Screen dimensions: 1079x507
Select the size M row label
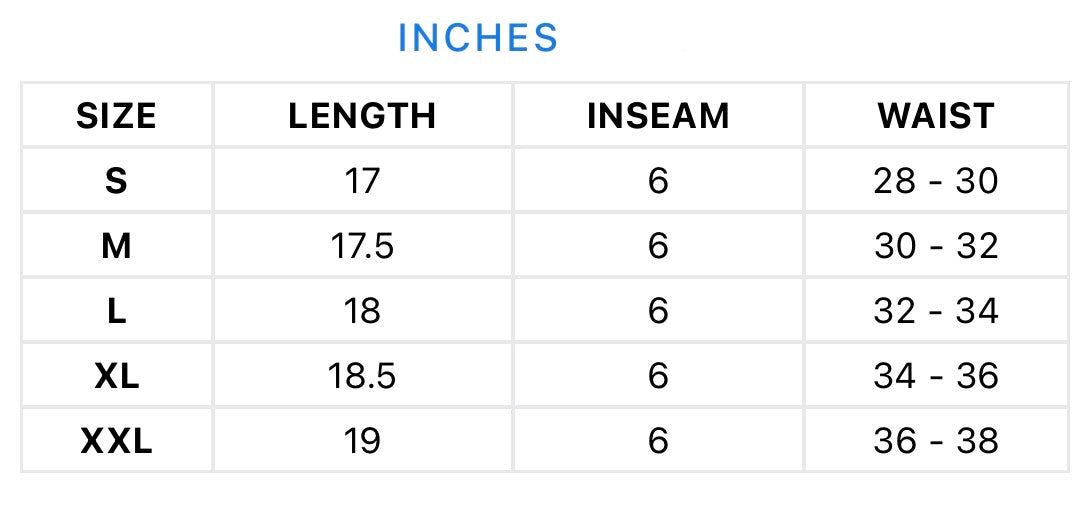116,246
